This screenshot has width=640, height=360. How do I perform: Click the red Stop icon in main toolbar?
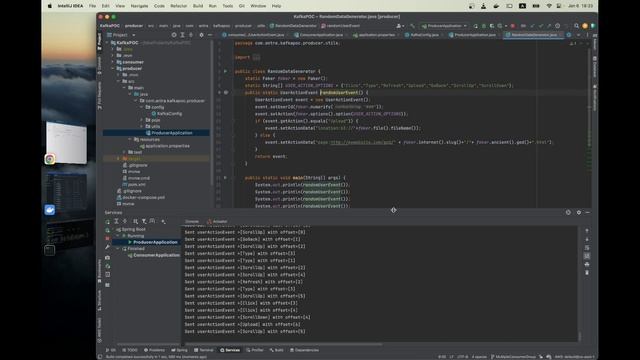coord(513,26)
